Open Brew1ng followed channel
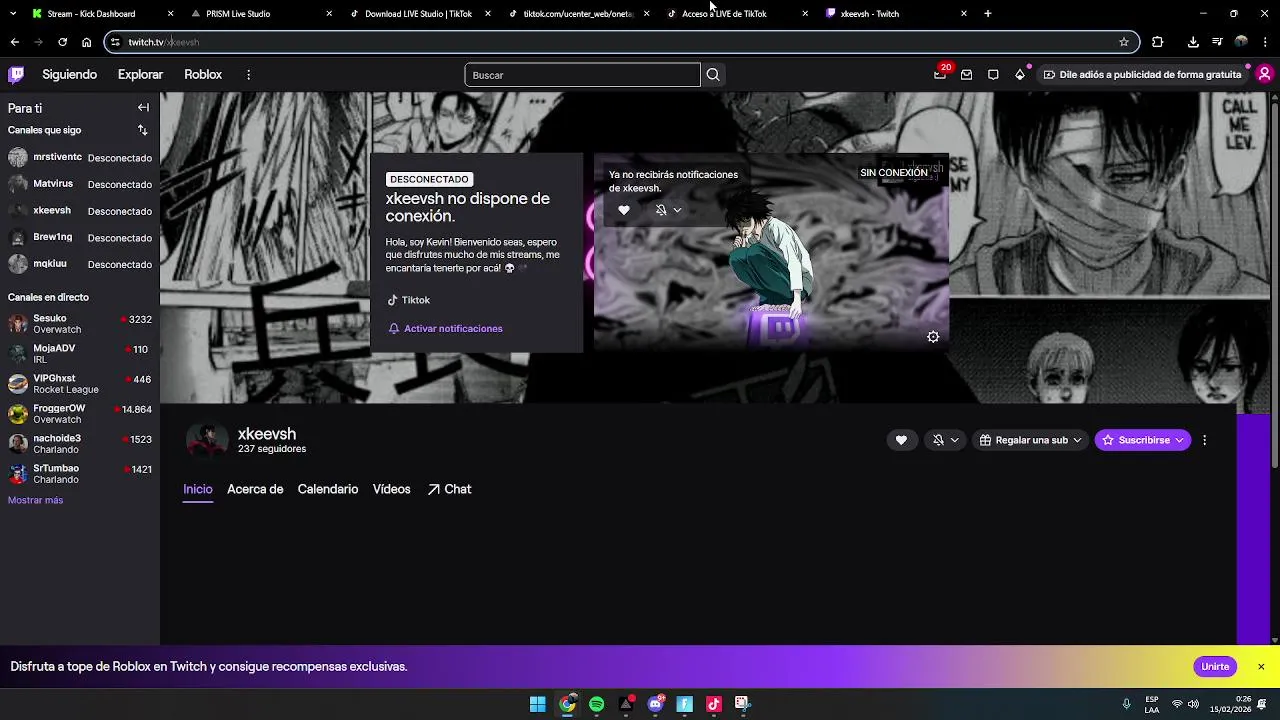The width and height of the screenshot is (1280, 720). [x=80, y=238]
